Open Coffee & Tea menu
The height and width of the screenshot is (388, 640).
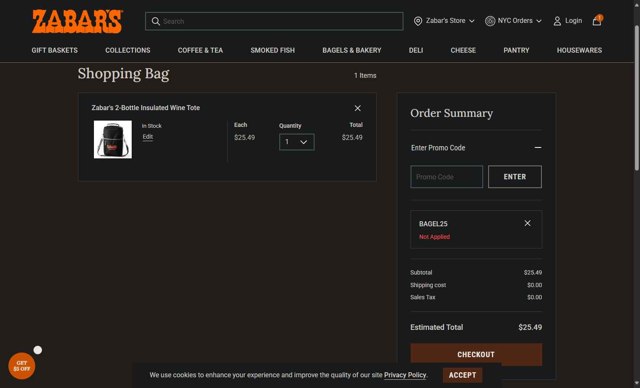(200, 50)
